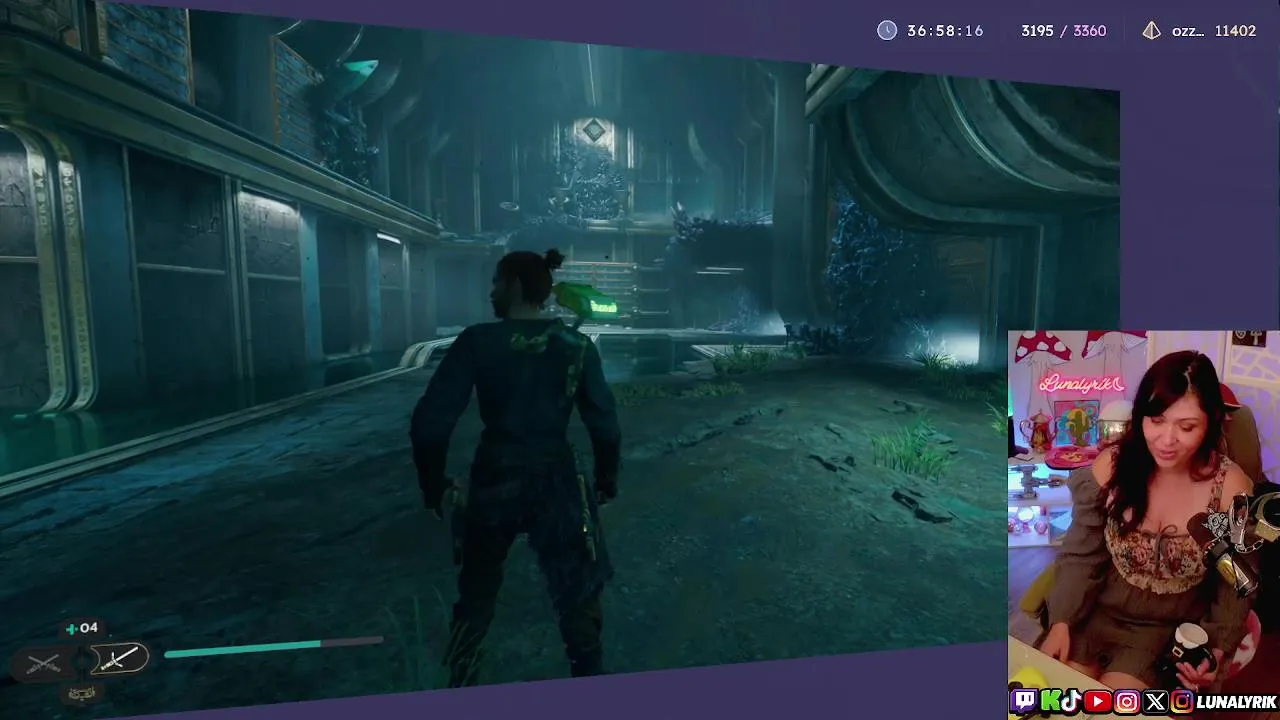
Task: Click the green droid on character's shoulder
Action: pyautogui.click(x=587, y=300)
